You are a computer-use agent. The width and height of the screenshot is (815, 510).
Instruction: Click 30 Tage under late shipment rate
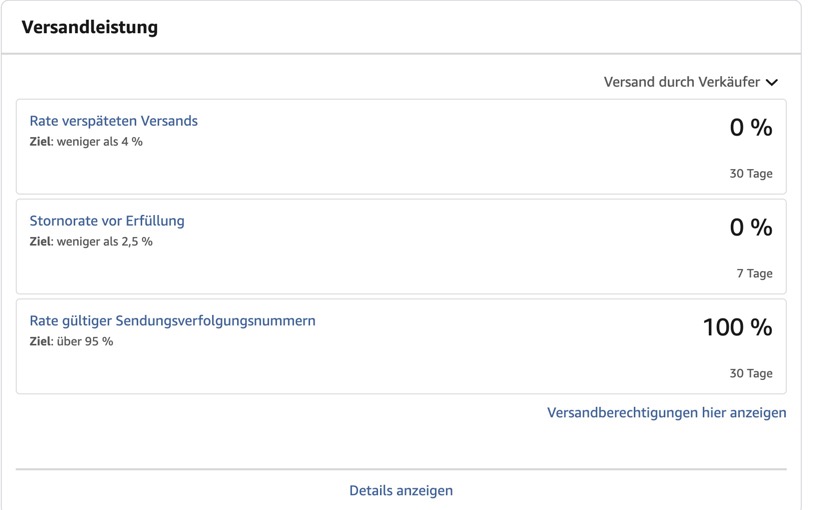pos(751,174)
